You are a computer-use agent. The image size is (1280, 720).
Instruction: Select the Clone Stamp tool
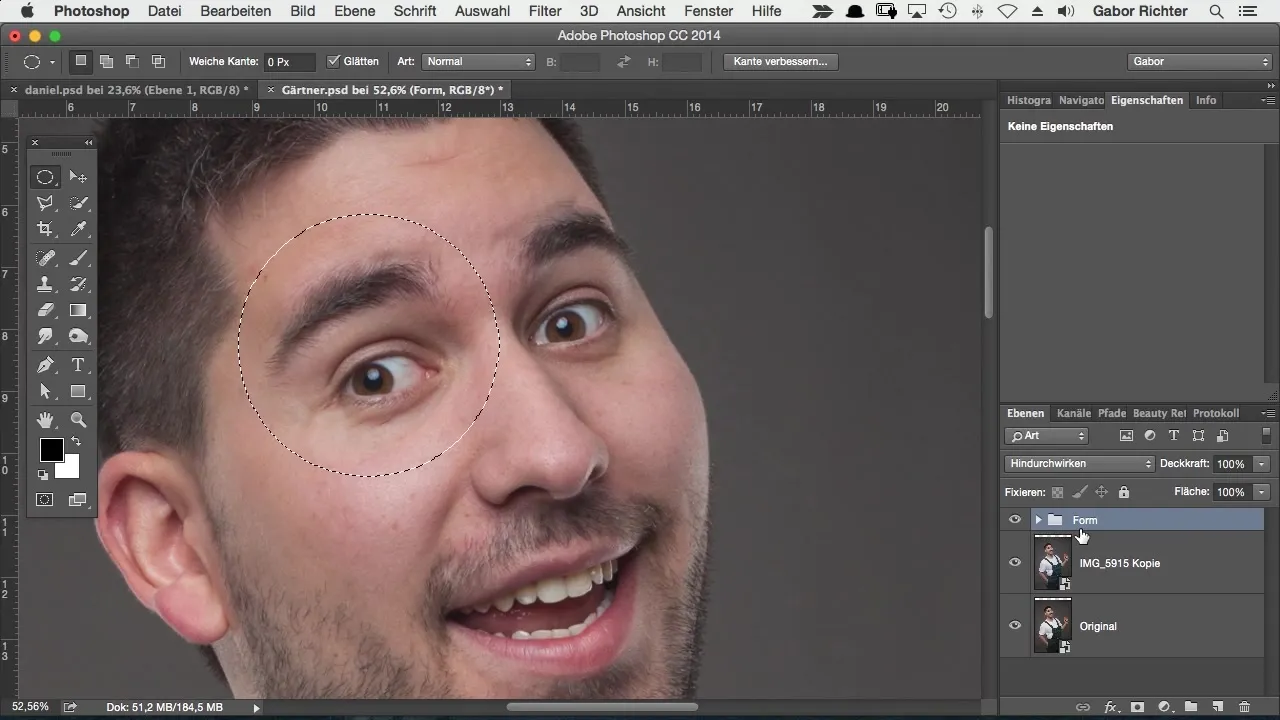click(45, 284)
